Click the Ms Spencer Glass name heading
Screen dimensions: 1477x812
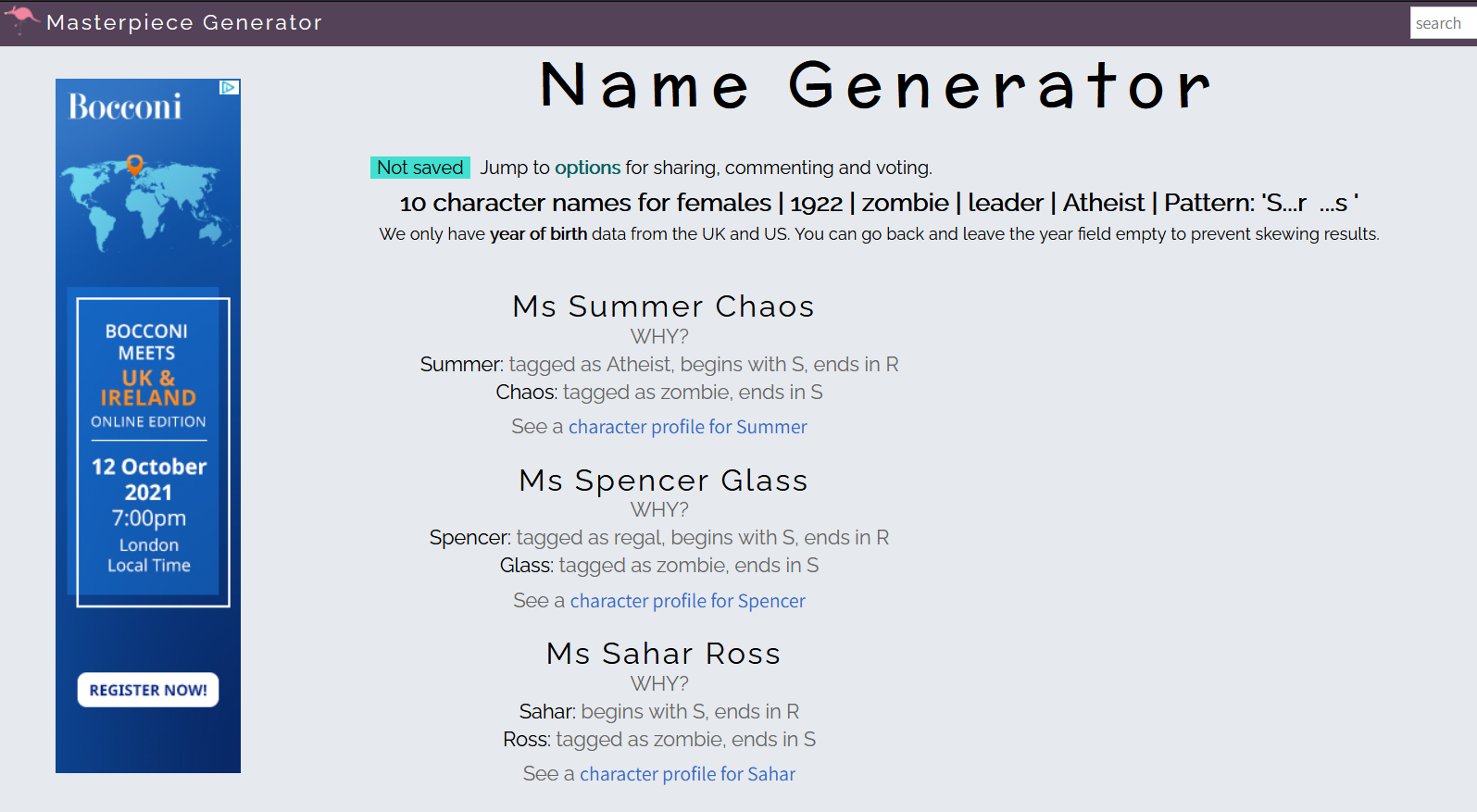pyautogui.click(x=663, y=481)
